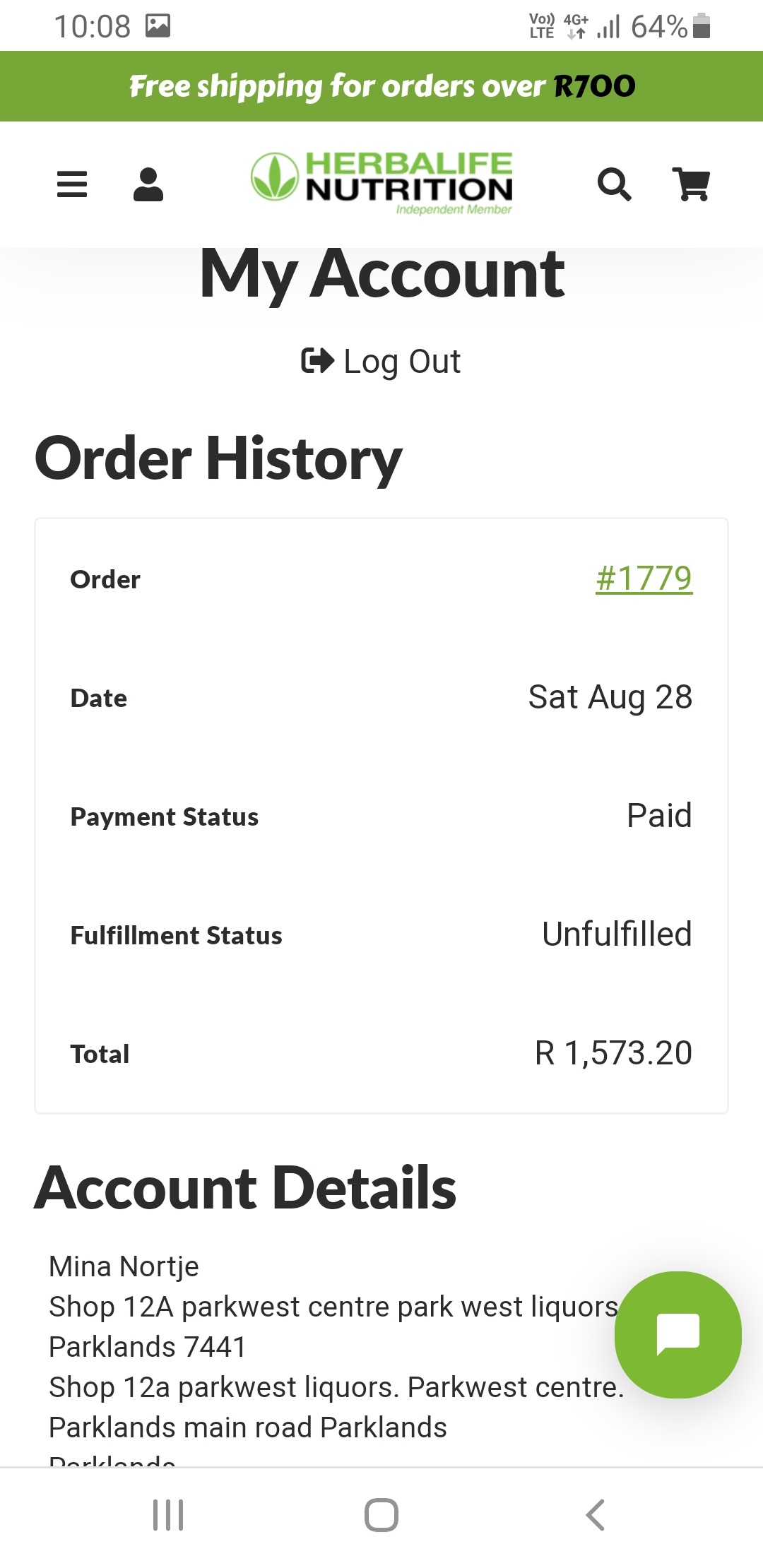Tap the user account profile icon
This screenshot has width=763, height=1568.
[148, 184]
